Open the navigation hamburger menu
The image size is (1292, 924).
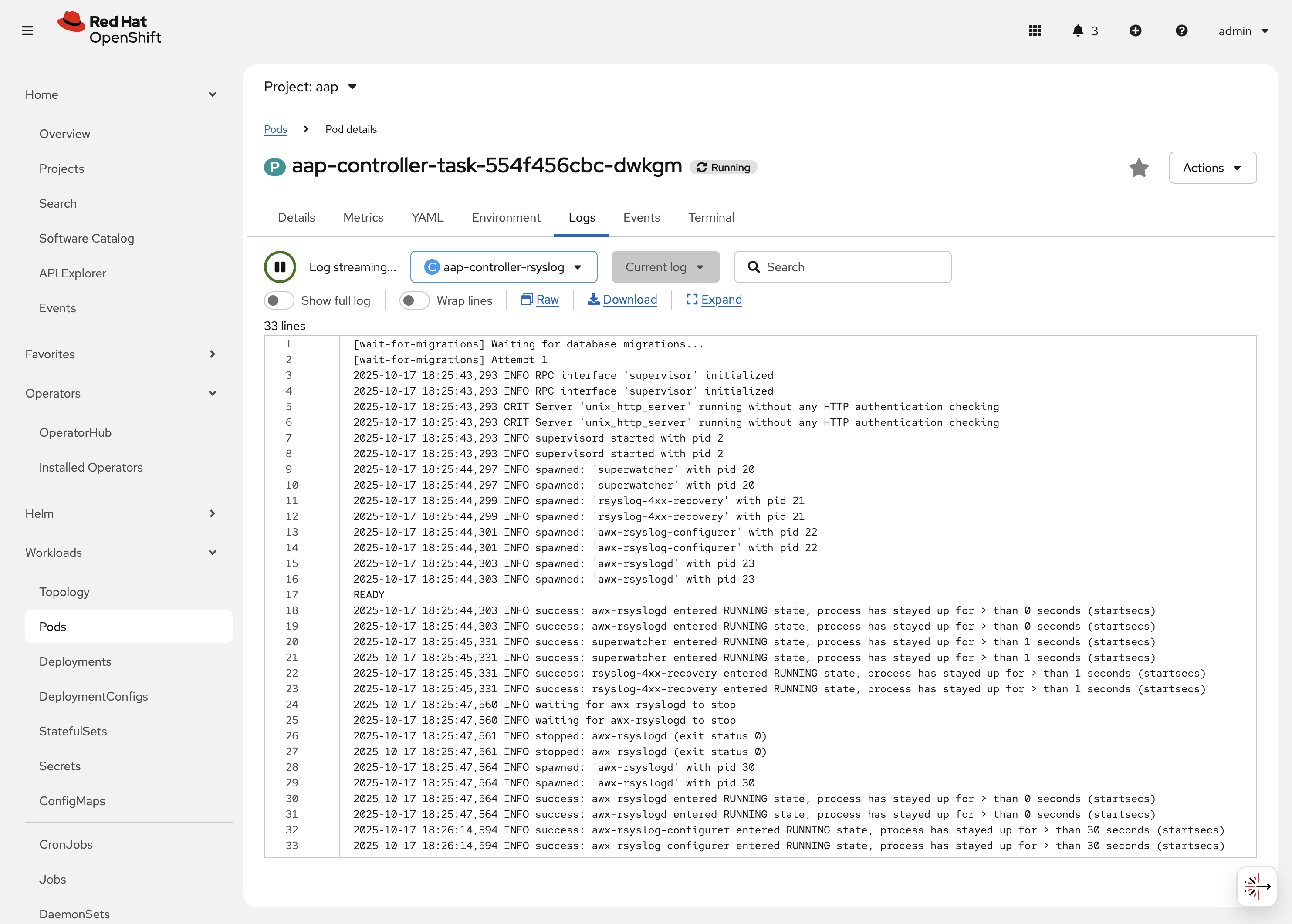click(x=27, y=31)
